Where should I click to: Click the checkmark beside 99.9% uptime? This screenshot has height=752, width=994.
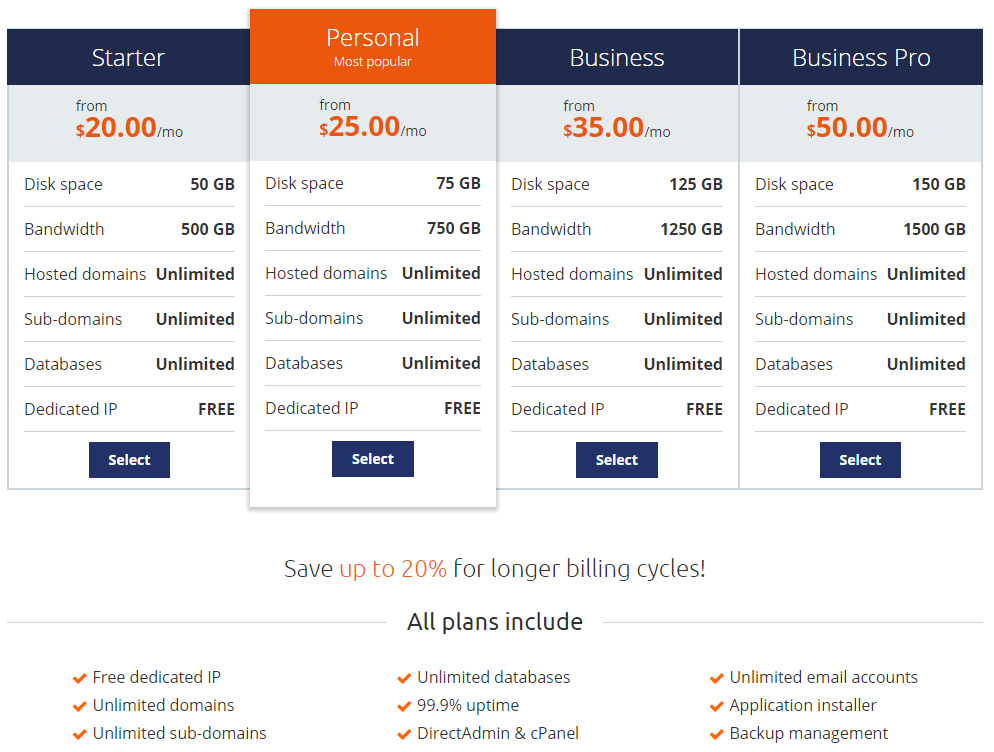coord(404,705)
